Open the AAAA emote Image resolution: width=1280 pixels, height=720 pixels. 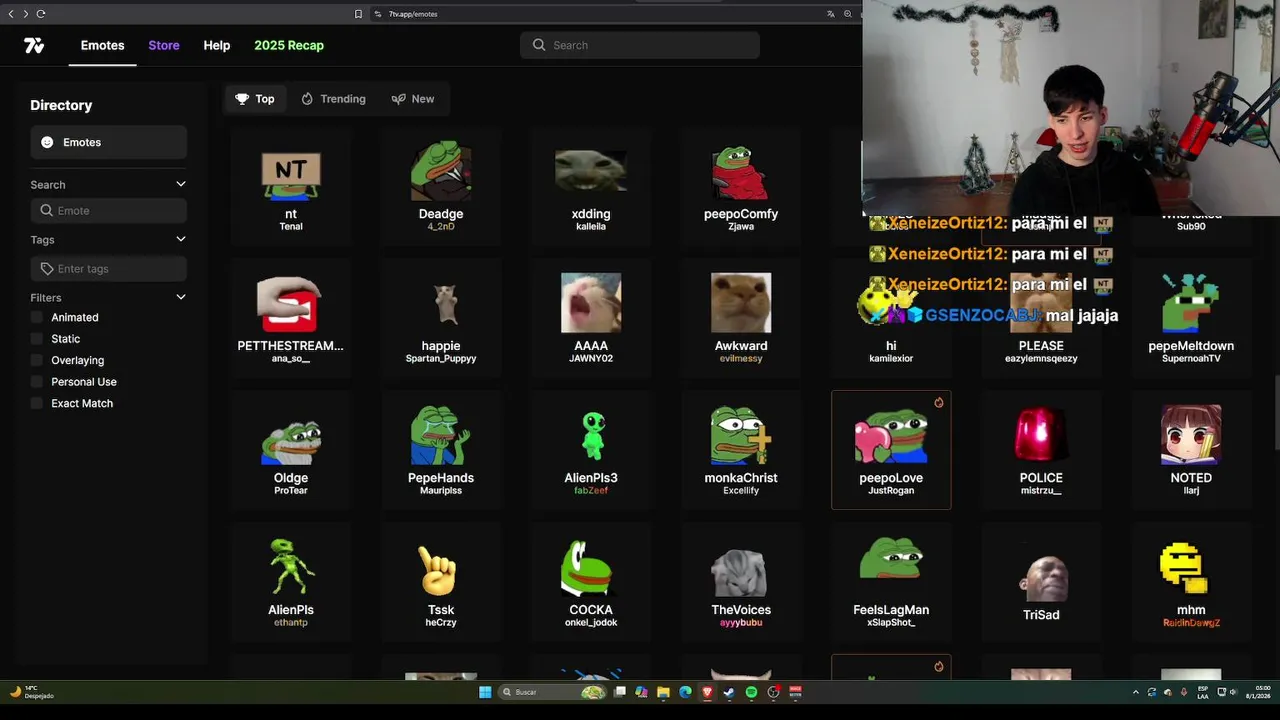[x=591, y=318]
